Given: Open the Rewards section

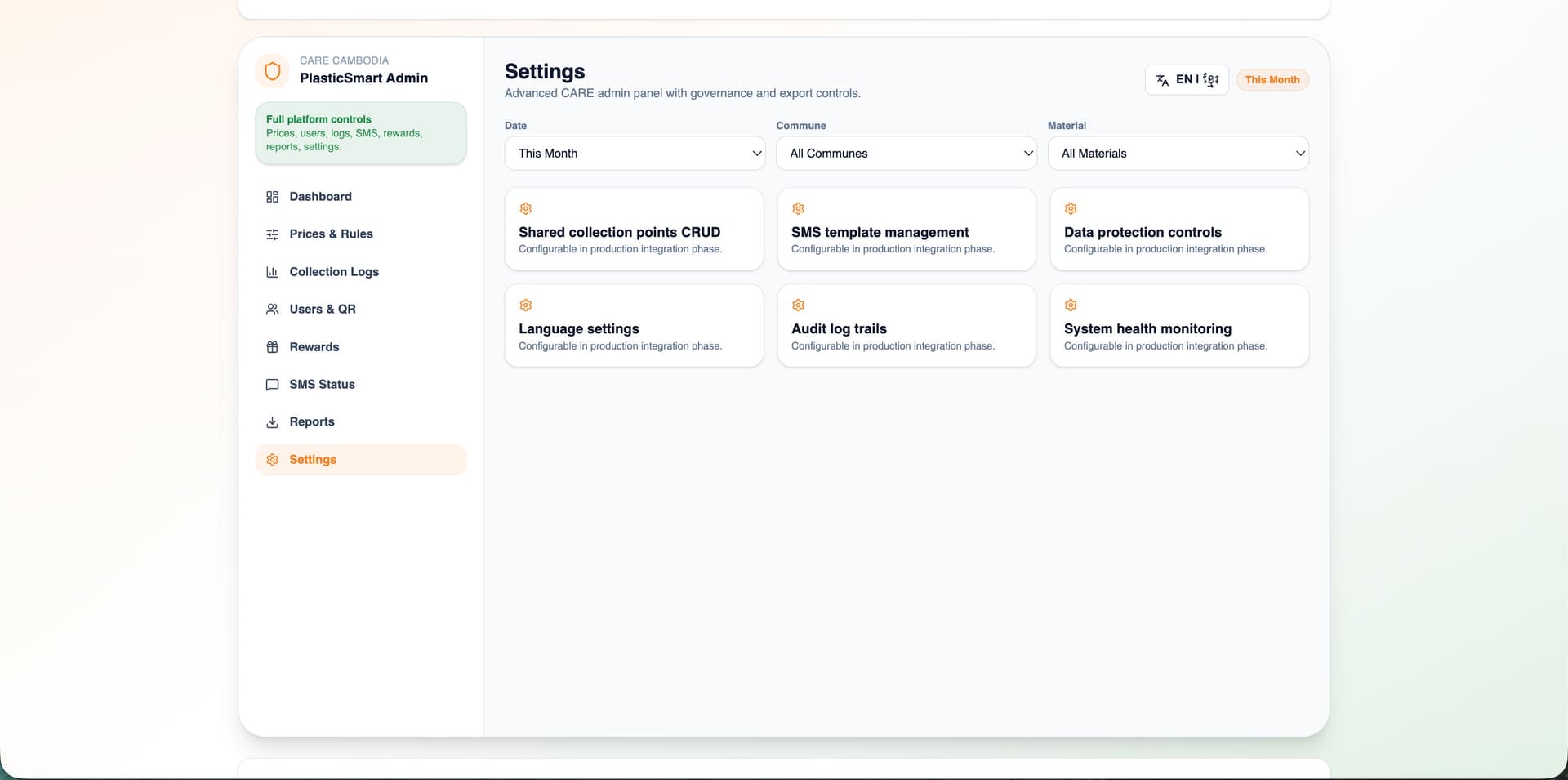Looking at the screenshot, I should tap(361, 347).
